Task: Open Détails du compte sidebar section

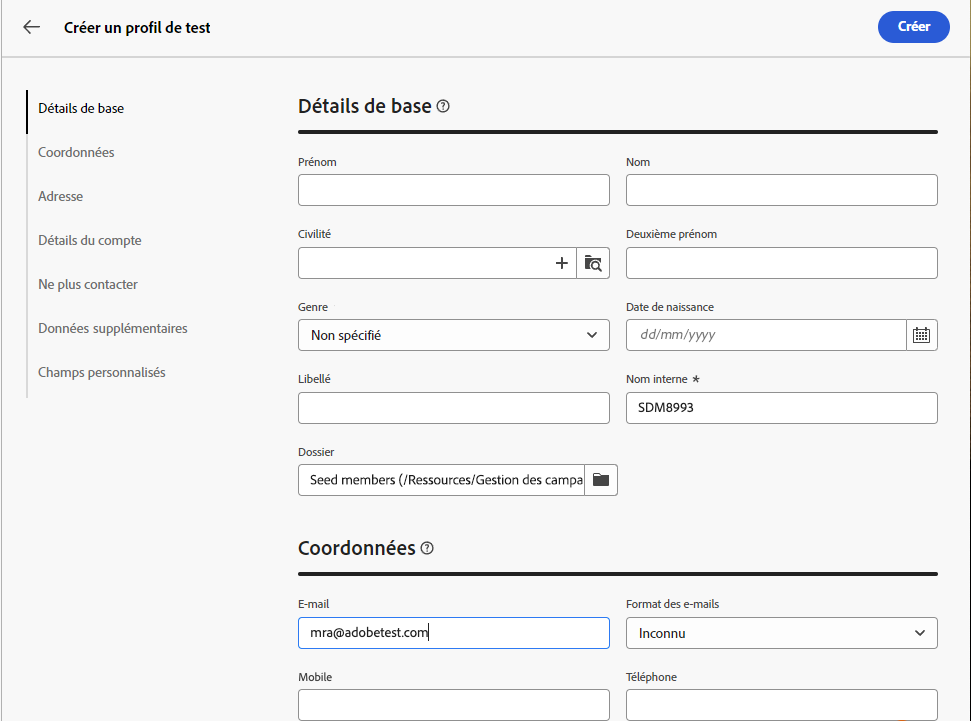Action: click(89, 240)
